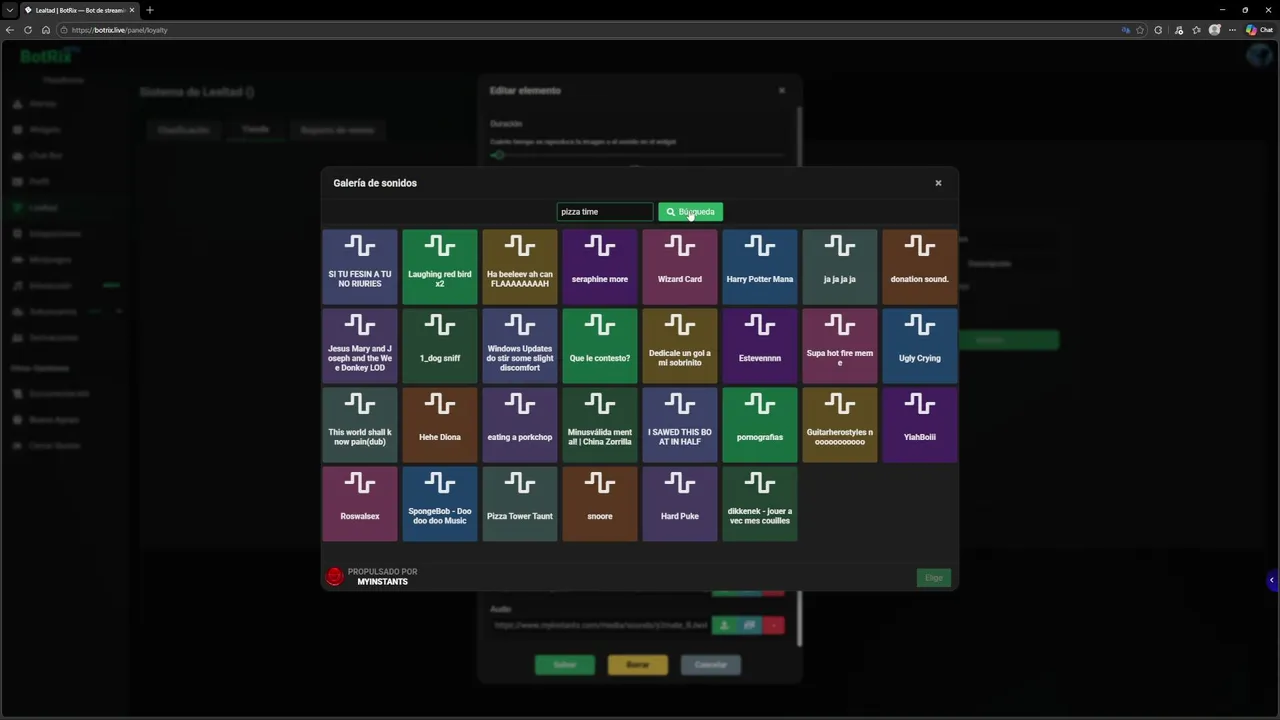The width and height of the screenshot is (1280, 720).
Task: Choose 'dikkenek - jouer avec mes couilles' sound
Action: click(x=760, y=503)
